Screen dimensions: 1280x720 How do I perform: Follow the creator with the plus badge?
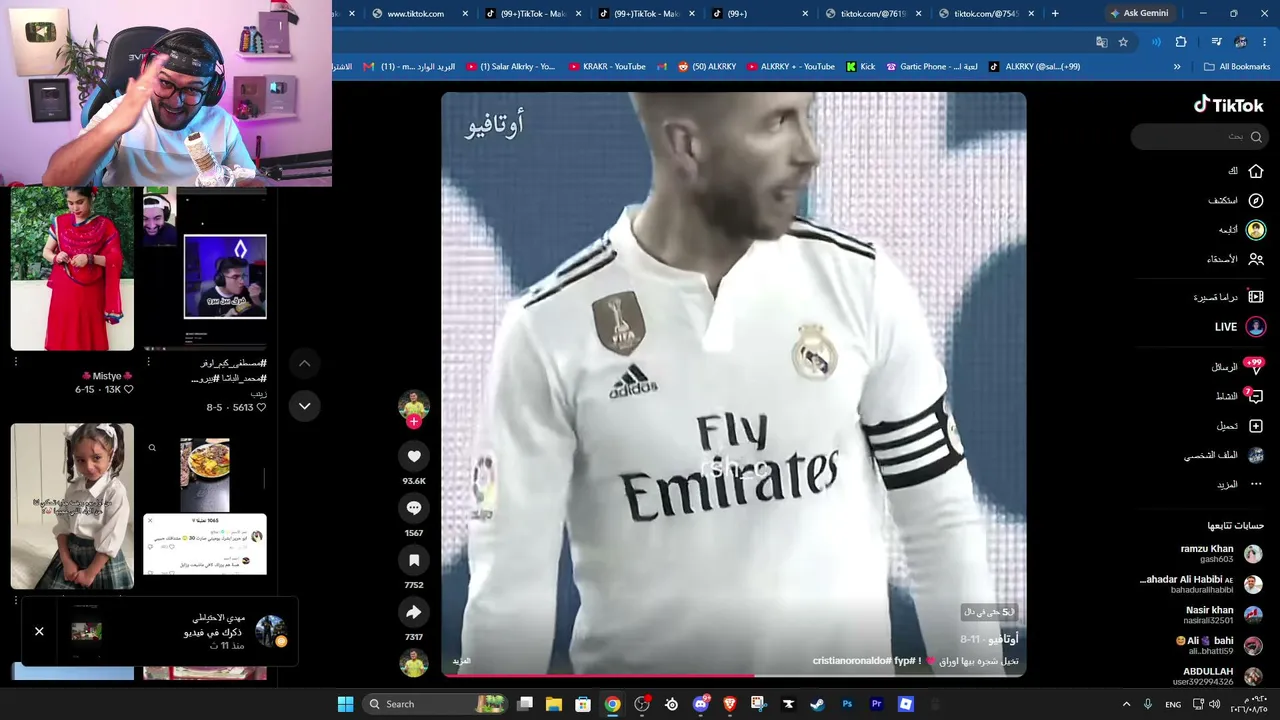pos(414,421)
